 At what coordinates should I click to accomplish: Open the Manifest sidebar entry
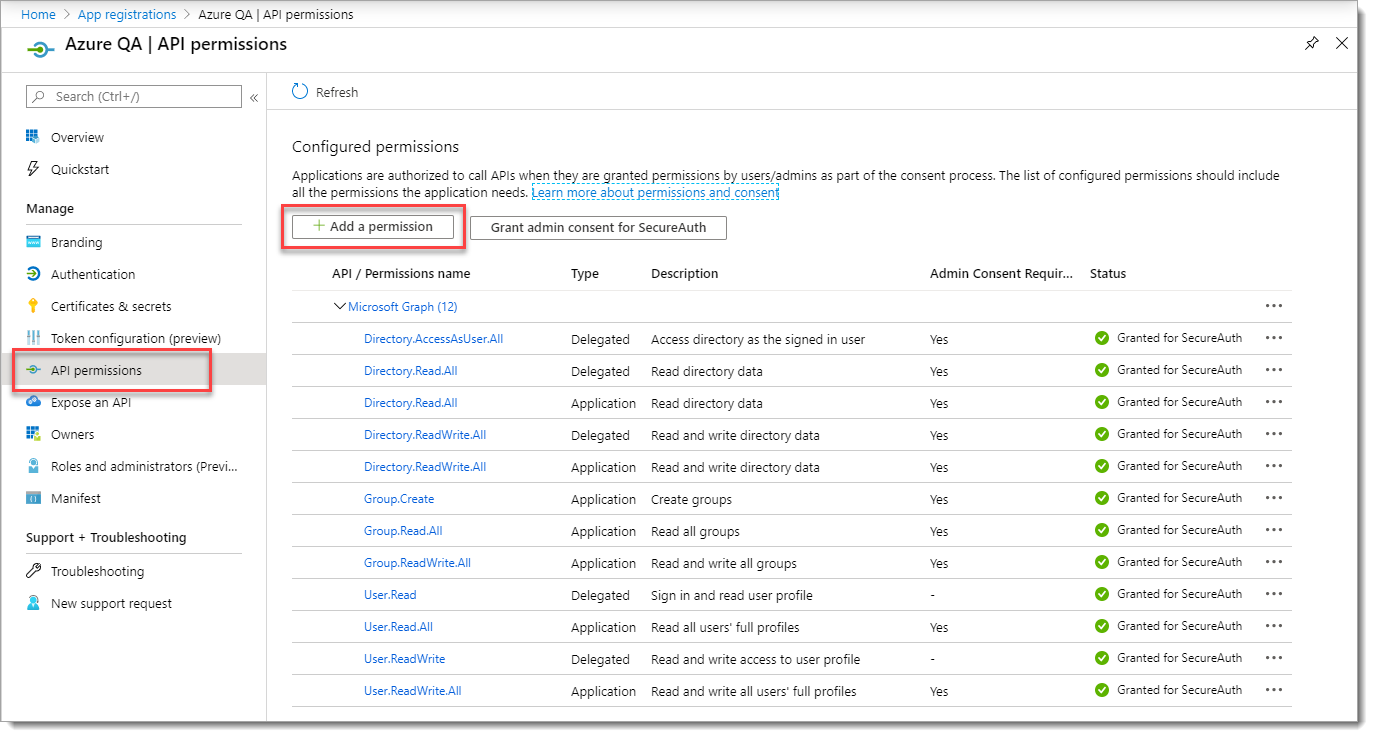tap(75, 499)
